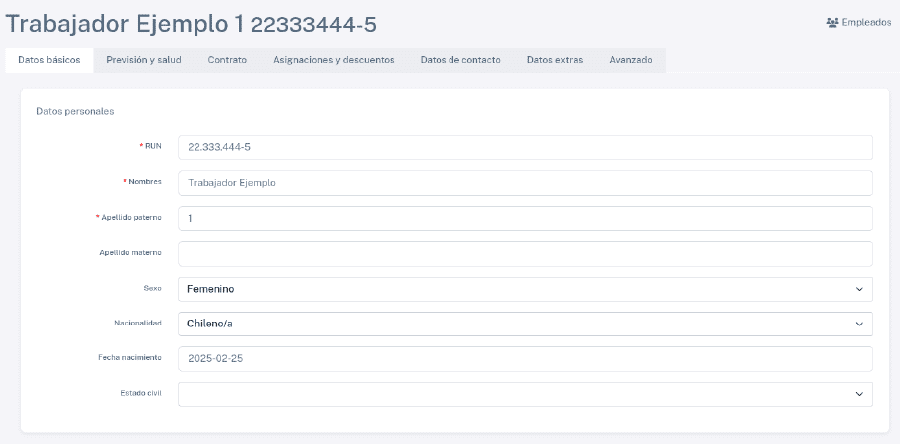The height and width of the screenshot is (444, 900).
Task: Focus the Nombres text field
Action: (x=524, y=183)
